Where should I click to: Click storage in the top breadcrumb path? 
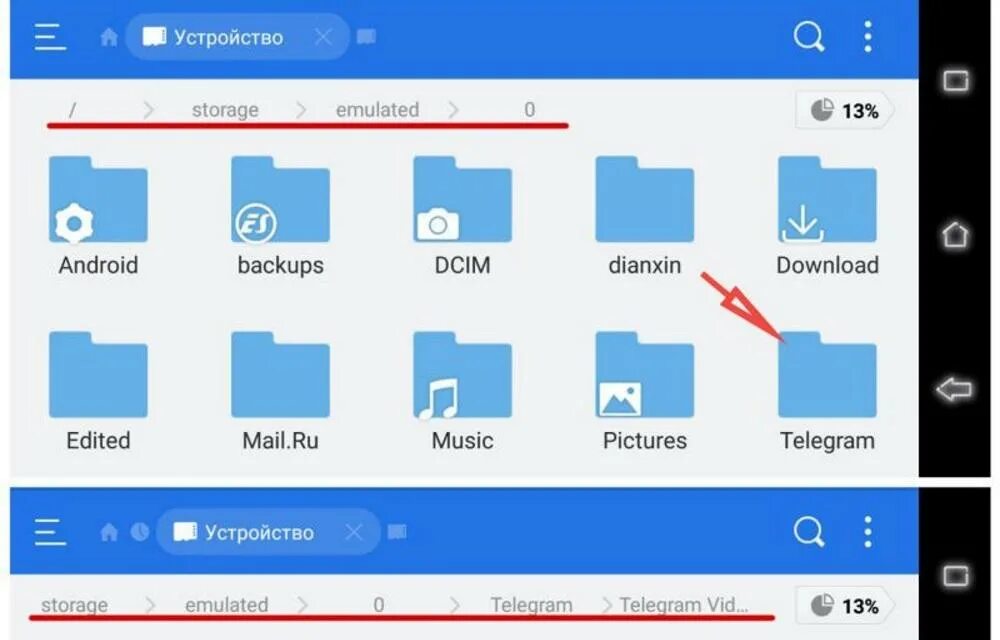(x=225, y=110)
